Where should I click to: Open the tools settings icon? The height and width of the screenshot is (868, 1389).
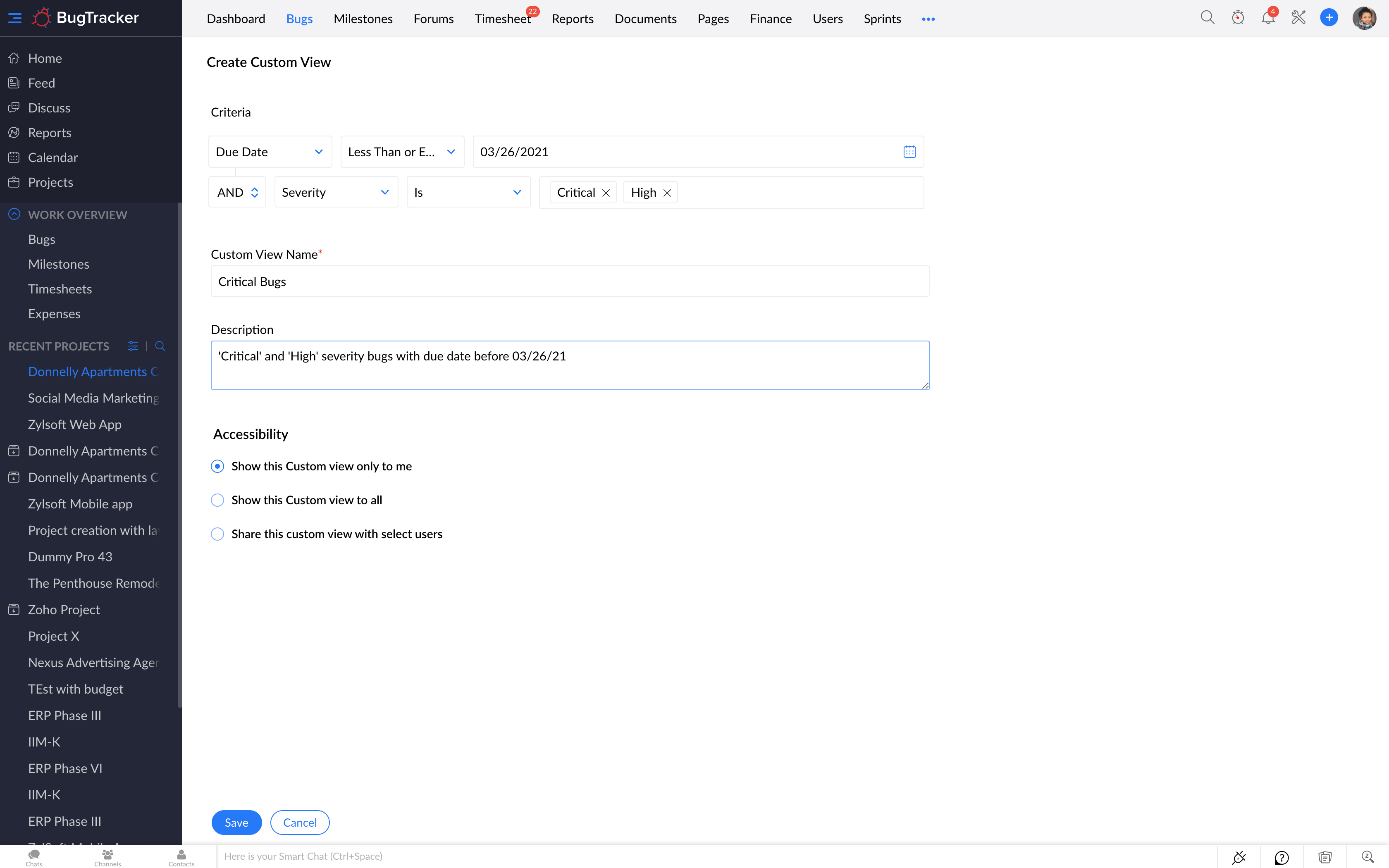(x=1298, y=18)
